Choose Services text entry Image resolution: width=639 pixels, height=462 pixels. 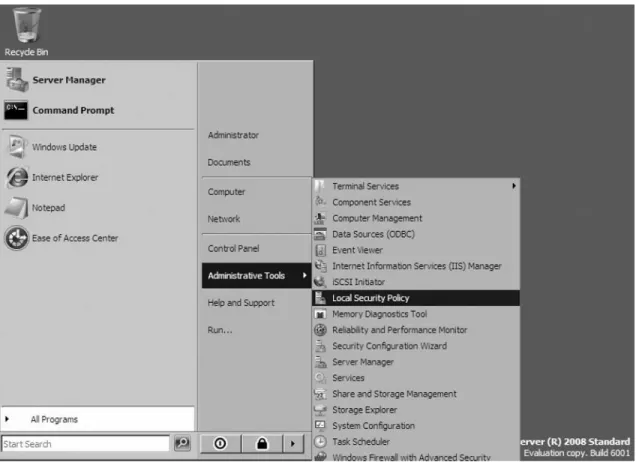(x=348, y=378)
